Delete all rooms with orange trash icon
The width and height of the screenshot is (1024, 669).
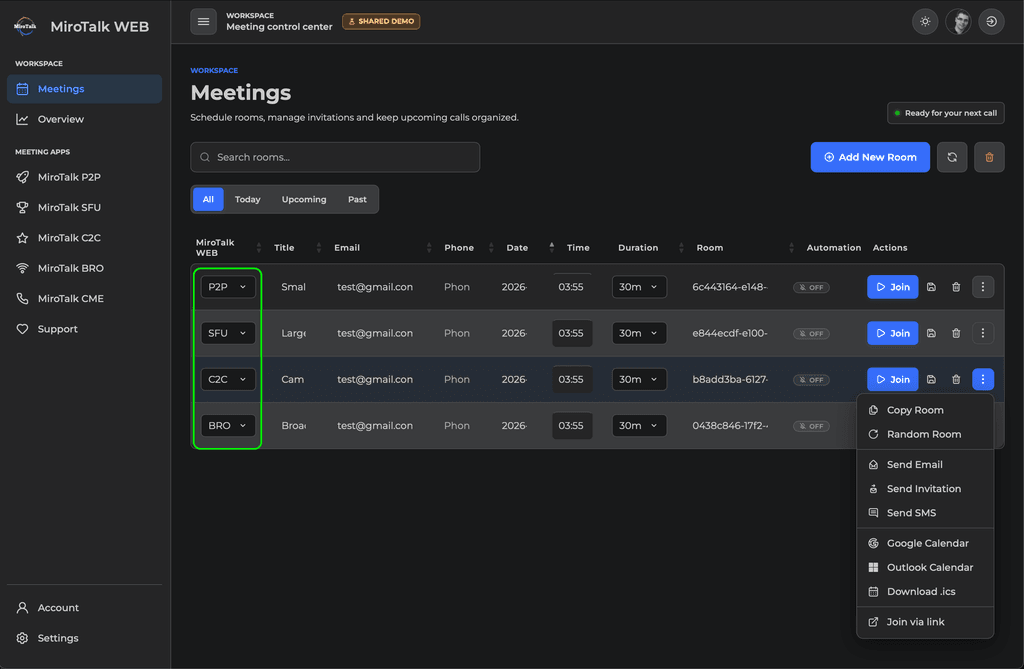tap(989, 157)
